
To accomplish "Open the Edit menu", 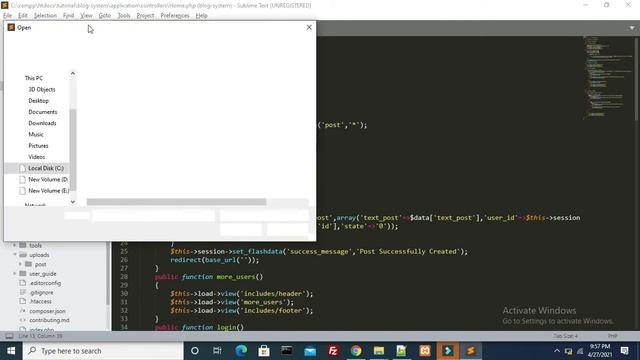I will tap(22, 16).
